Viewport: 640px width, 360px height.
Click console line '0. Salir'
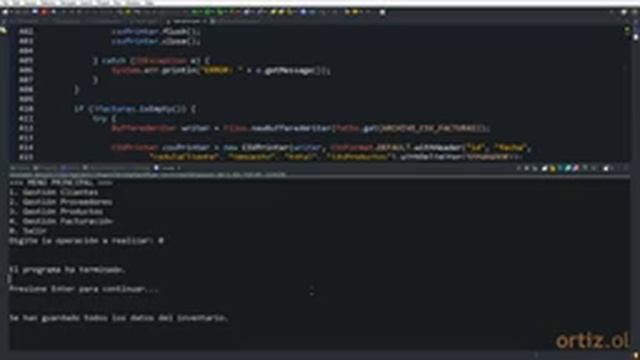[x=28, y=231]
